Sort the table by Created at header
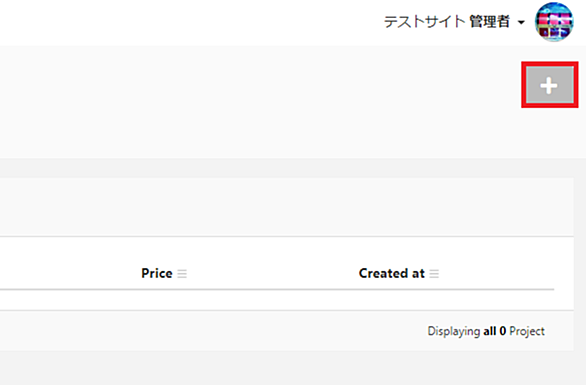Image resolution: width=586 pixels, height=385 pixels. coord(392,274)
